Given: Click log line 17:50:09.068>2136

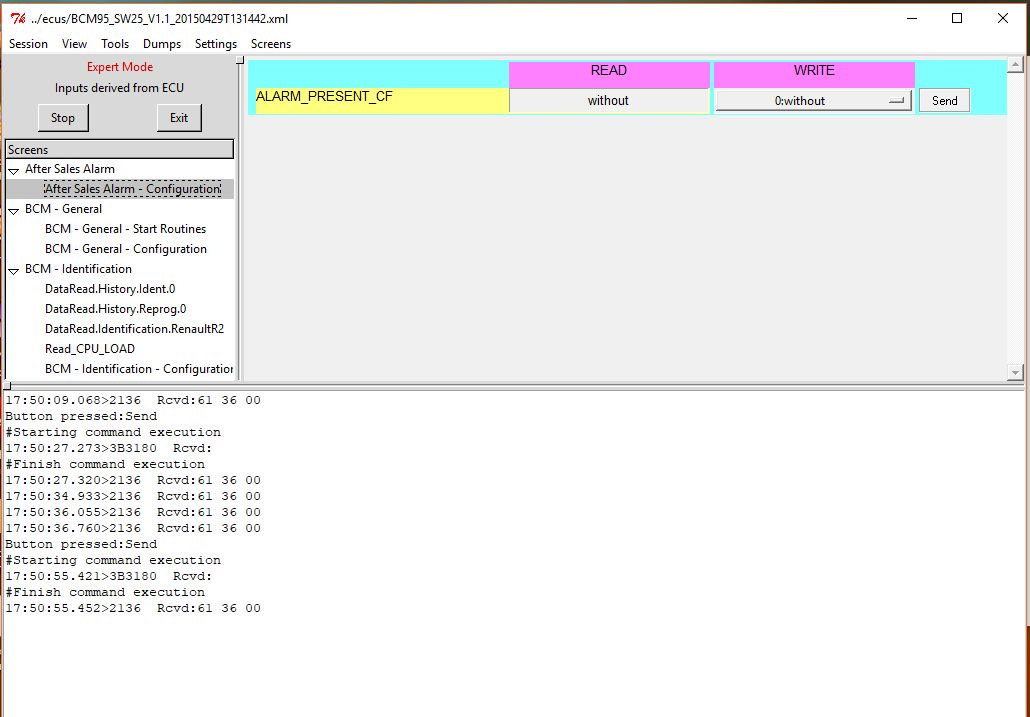Looking at the screenshot, I should click(x=133, y=401).
